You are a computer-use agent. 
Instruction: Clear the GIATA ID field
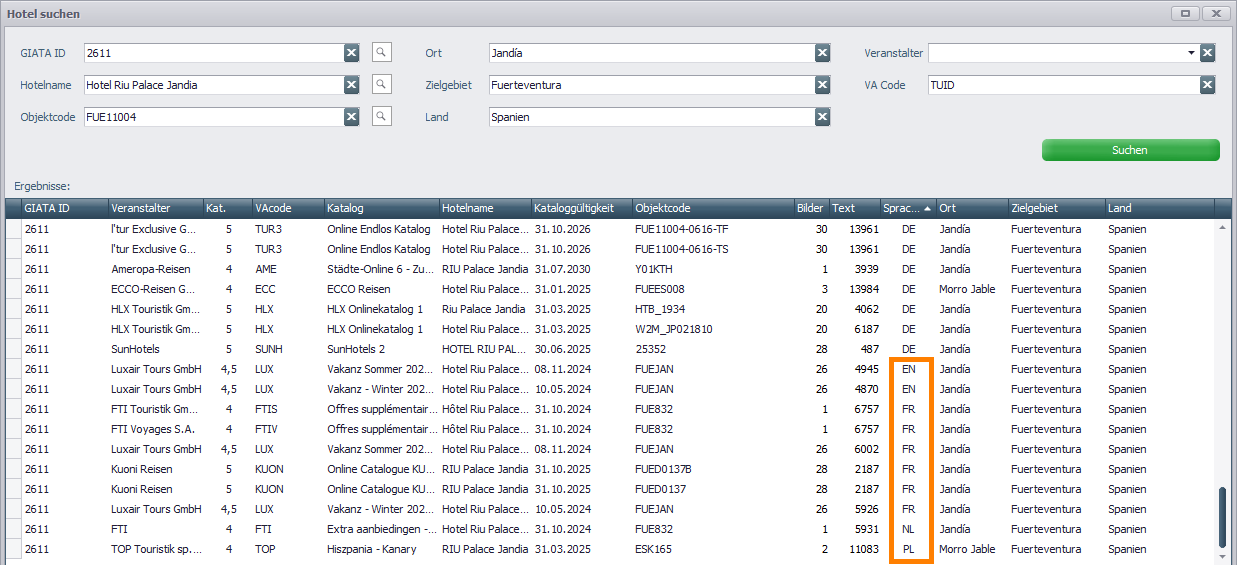pos(352,53)
